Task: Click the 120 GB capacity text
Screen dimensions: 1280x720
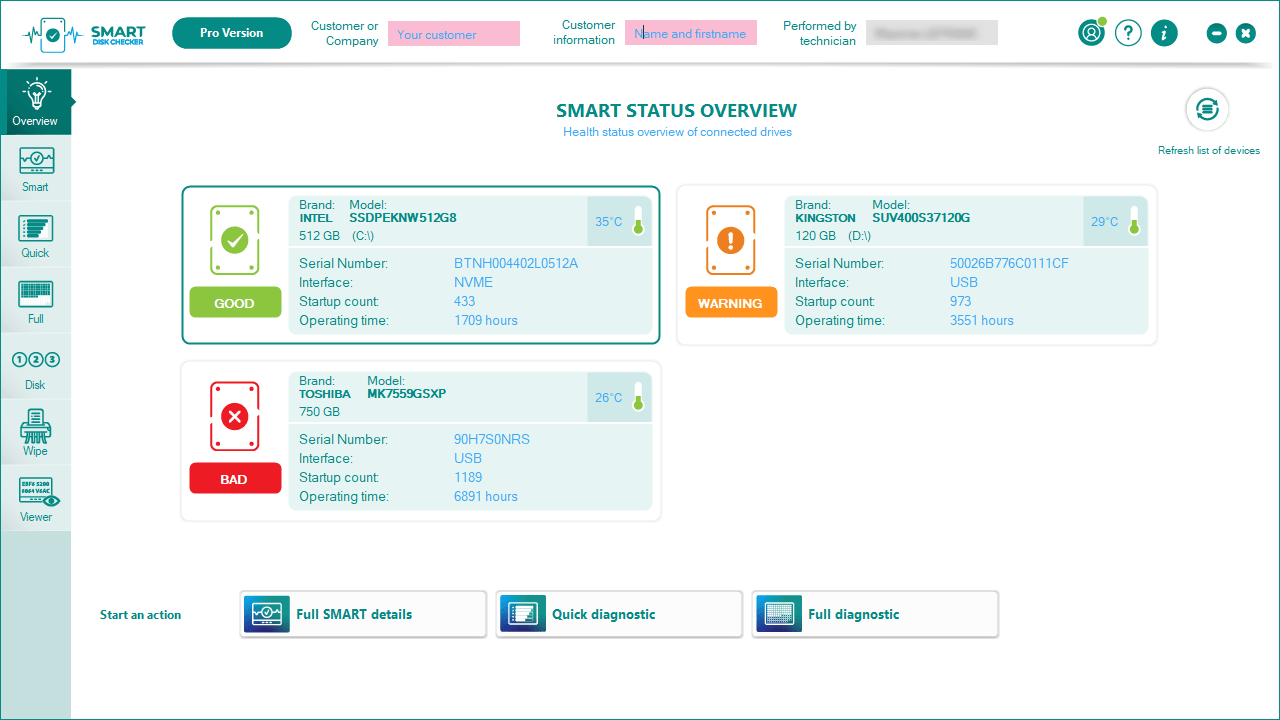Action: click(x=816, y=236)
